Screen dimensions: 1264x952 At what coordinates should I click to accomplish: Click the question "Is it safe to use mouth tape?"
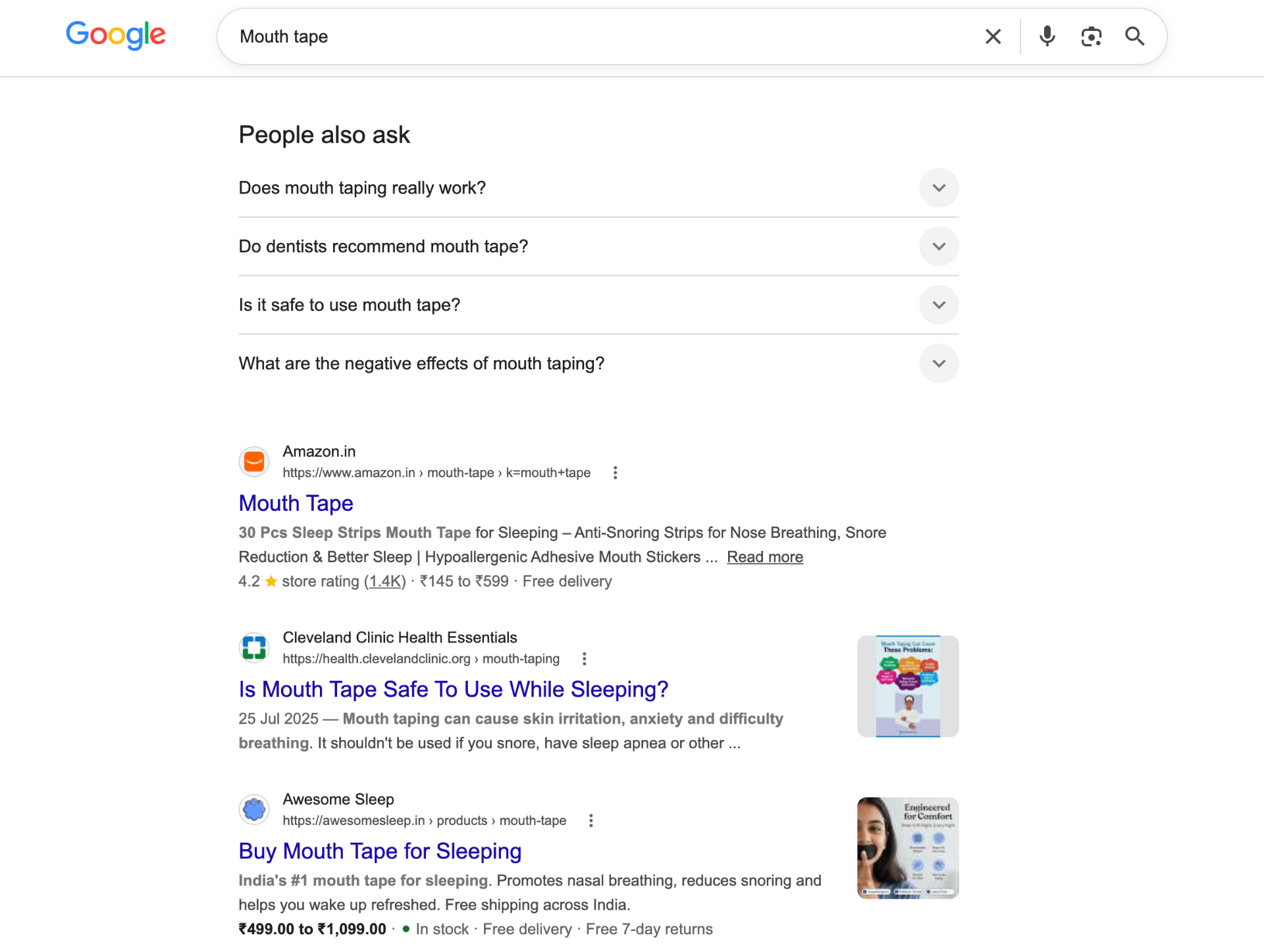tap(350, 305)
